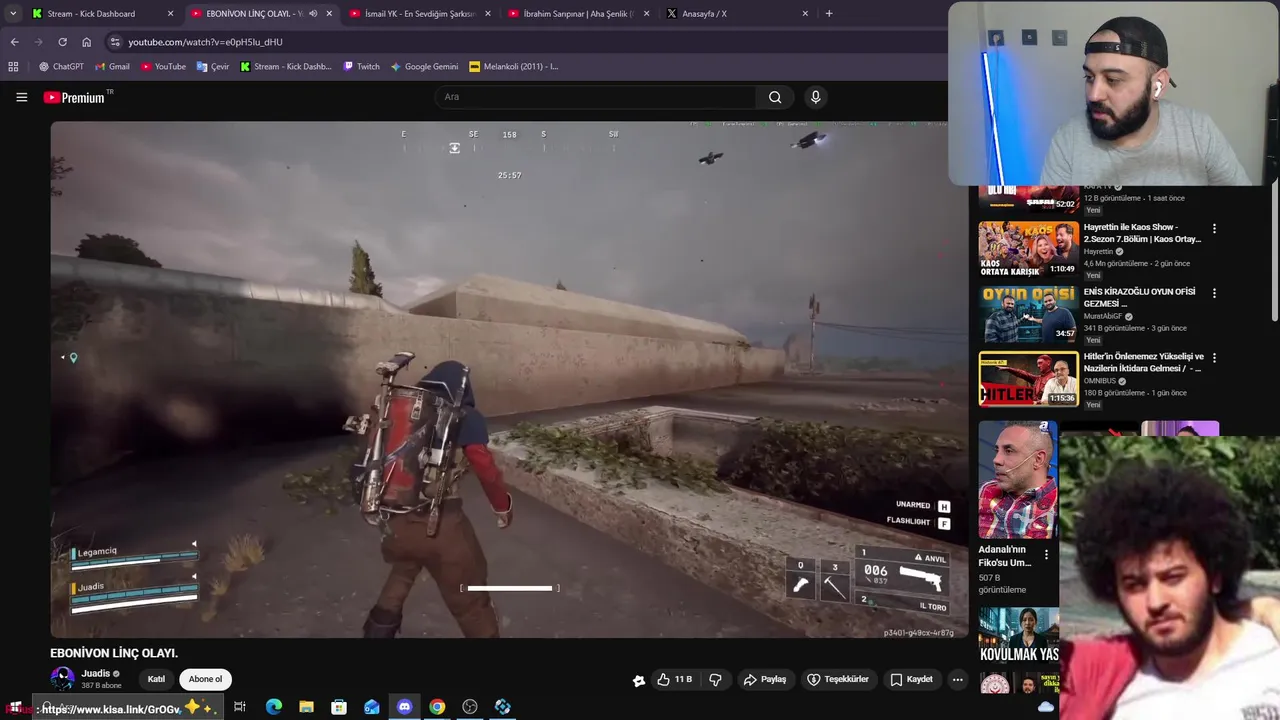Start voice search with the microphone icon

815,97
